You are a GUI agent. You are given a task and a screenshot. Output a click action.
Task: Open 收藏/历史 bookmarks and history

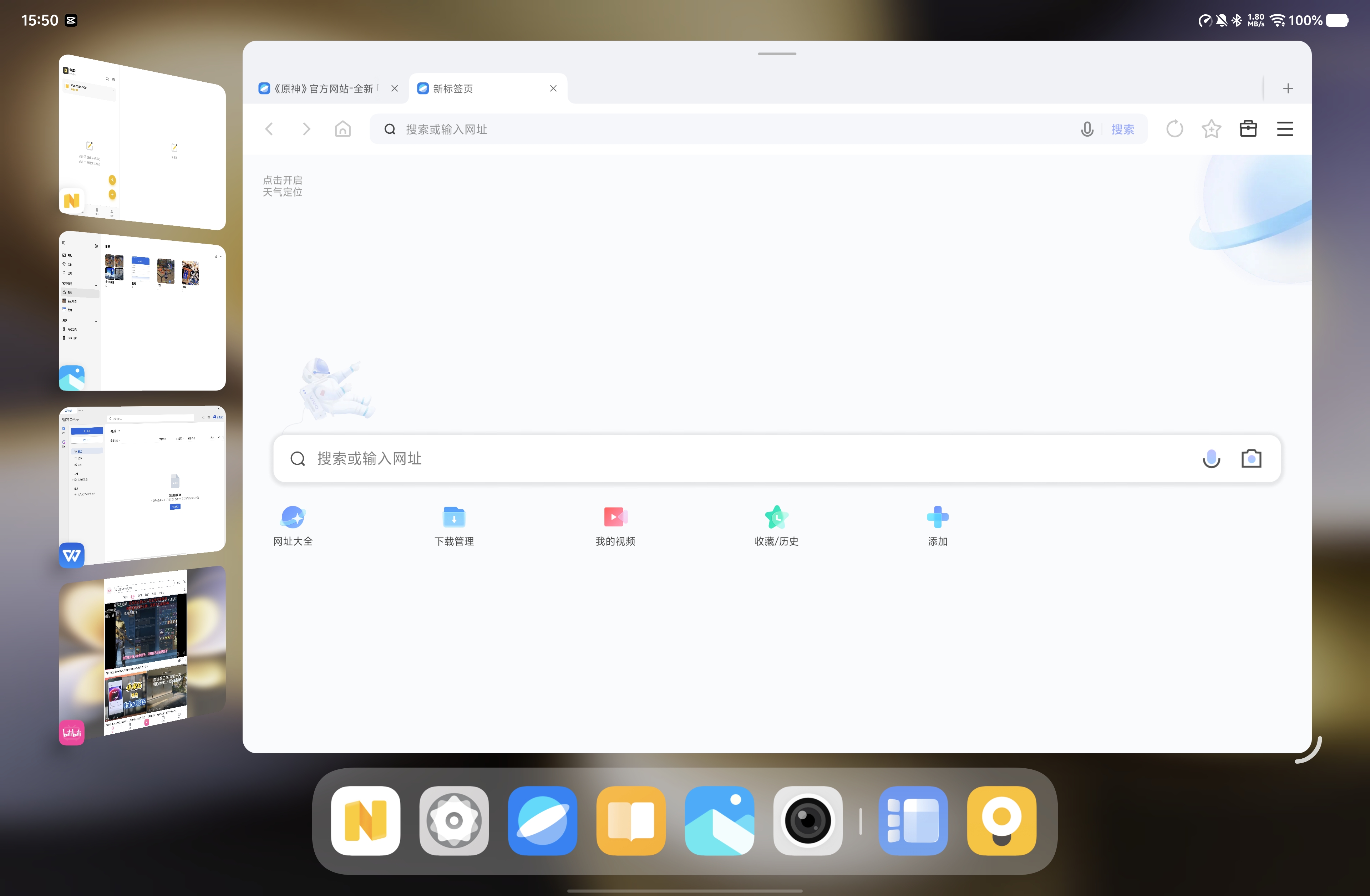point(777,525)
